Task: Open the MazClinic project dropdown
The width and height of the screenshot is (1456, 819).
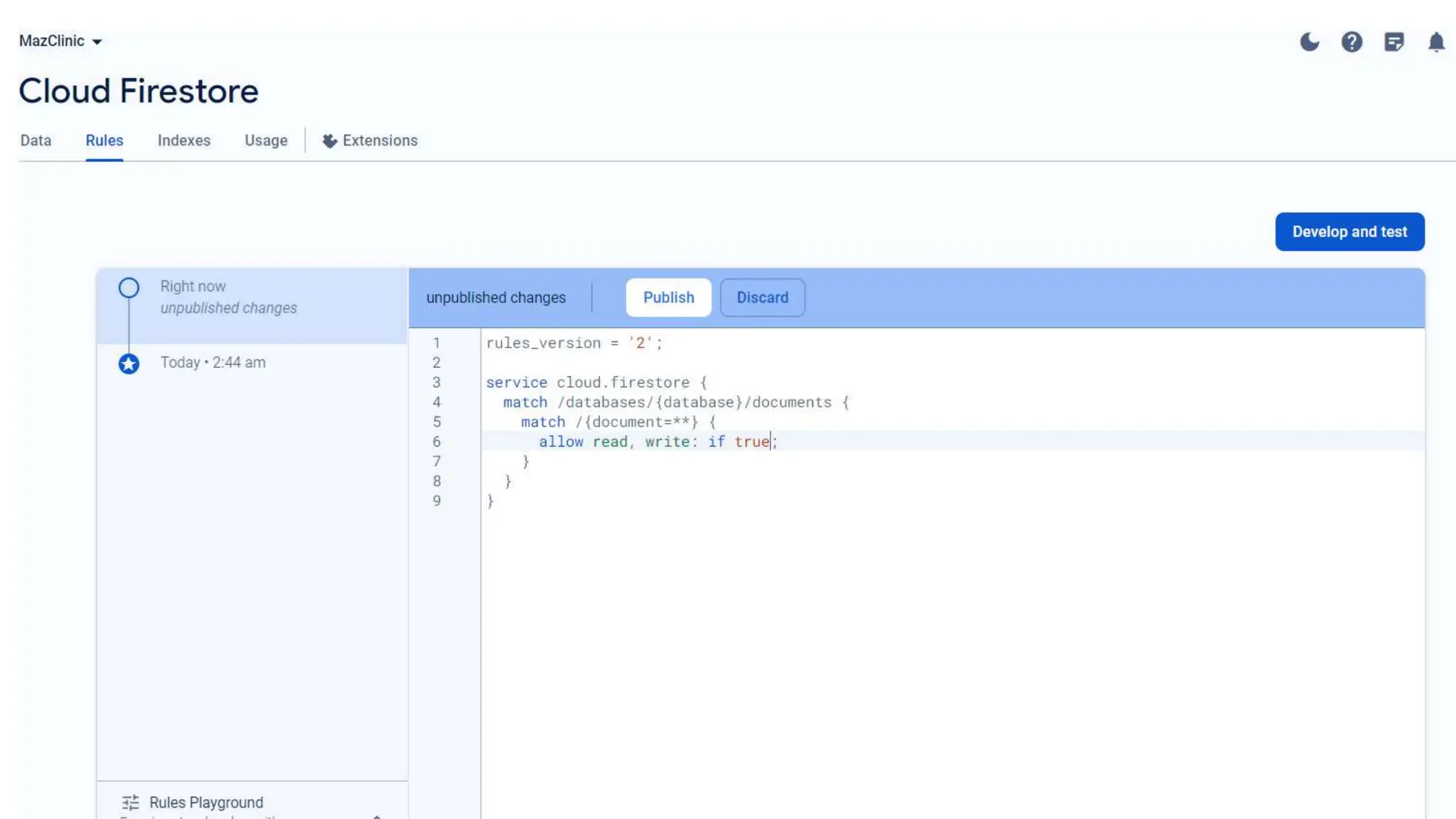Action: [x=60, y=41]
